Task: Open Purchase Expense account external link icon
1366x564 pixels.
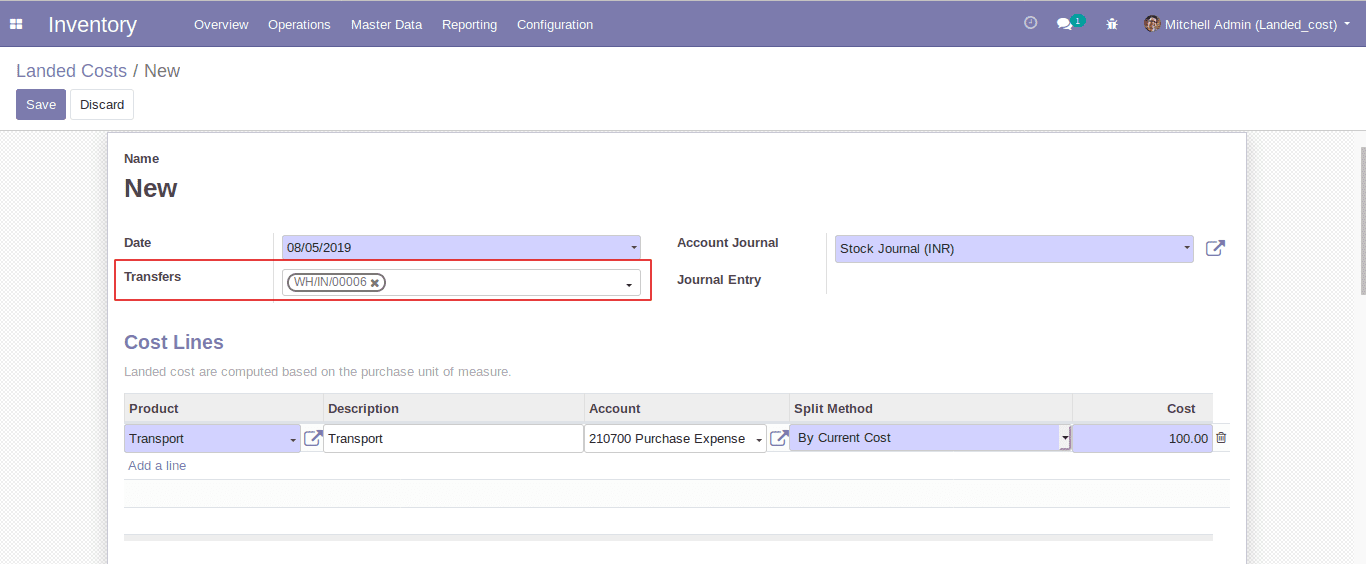Action: click(779, 438)
